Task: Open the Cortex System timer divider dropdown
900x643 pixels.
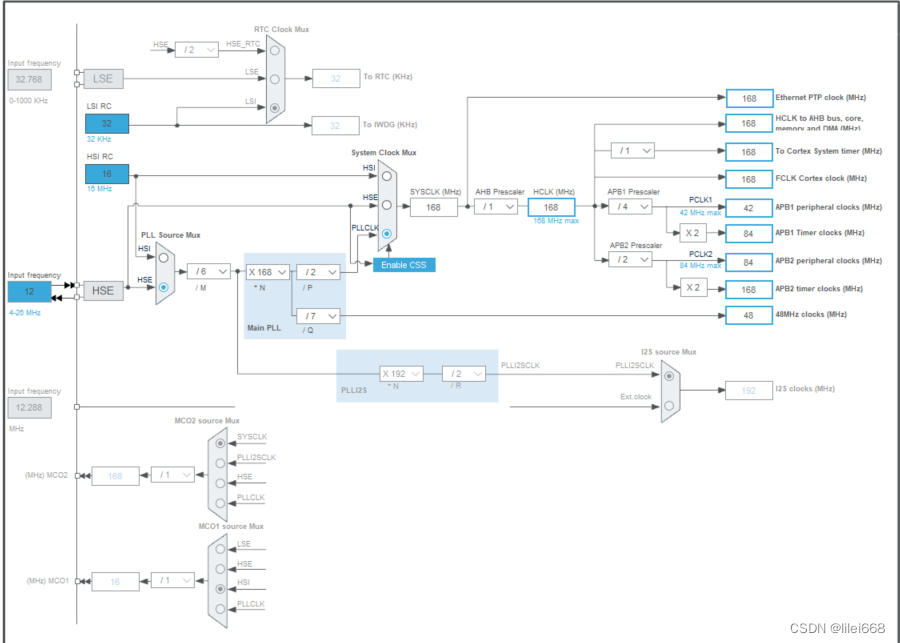Action: click(633, 151)
